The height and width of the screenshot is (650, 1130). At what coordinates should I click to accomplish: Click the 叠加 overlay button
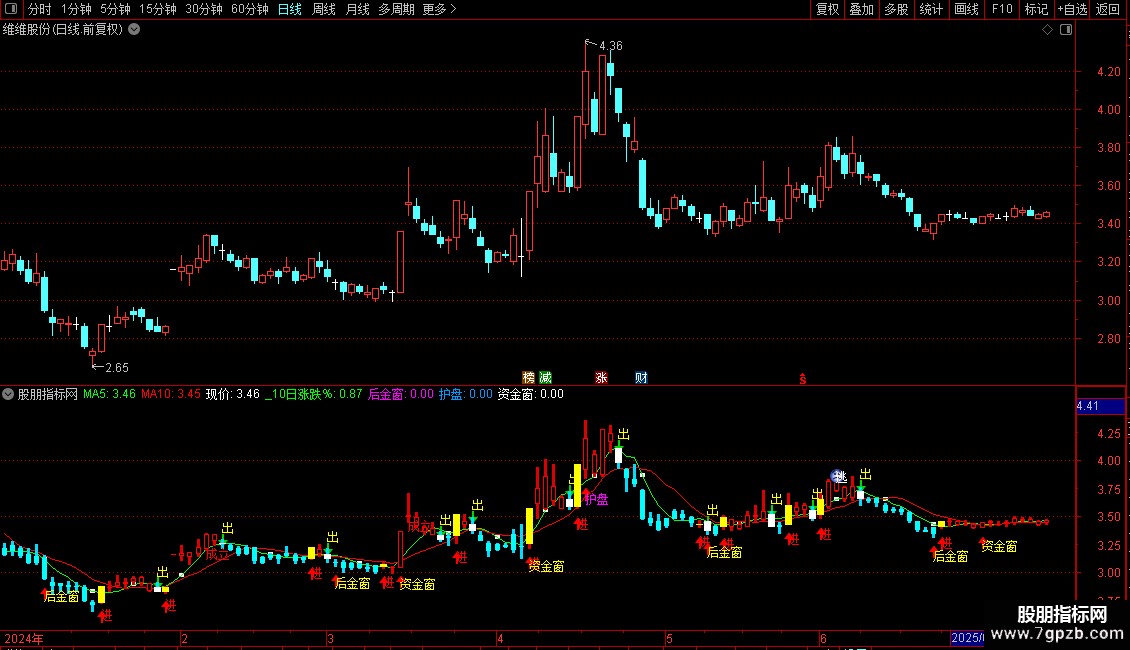[x=862, y=9]
